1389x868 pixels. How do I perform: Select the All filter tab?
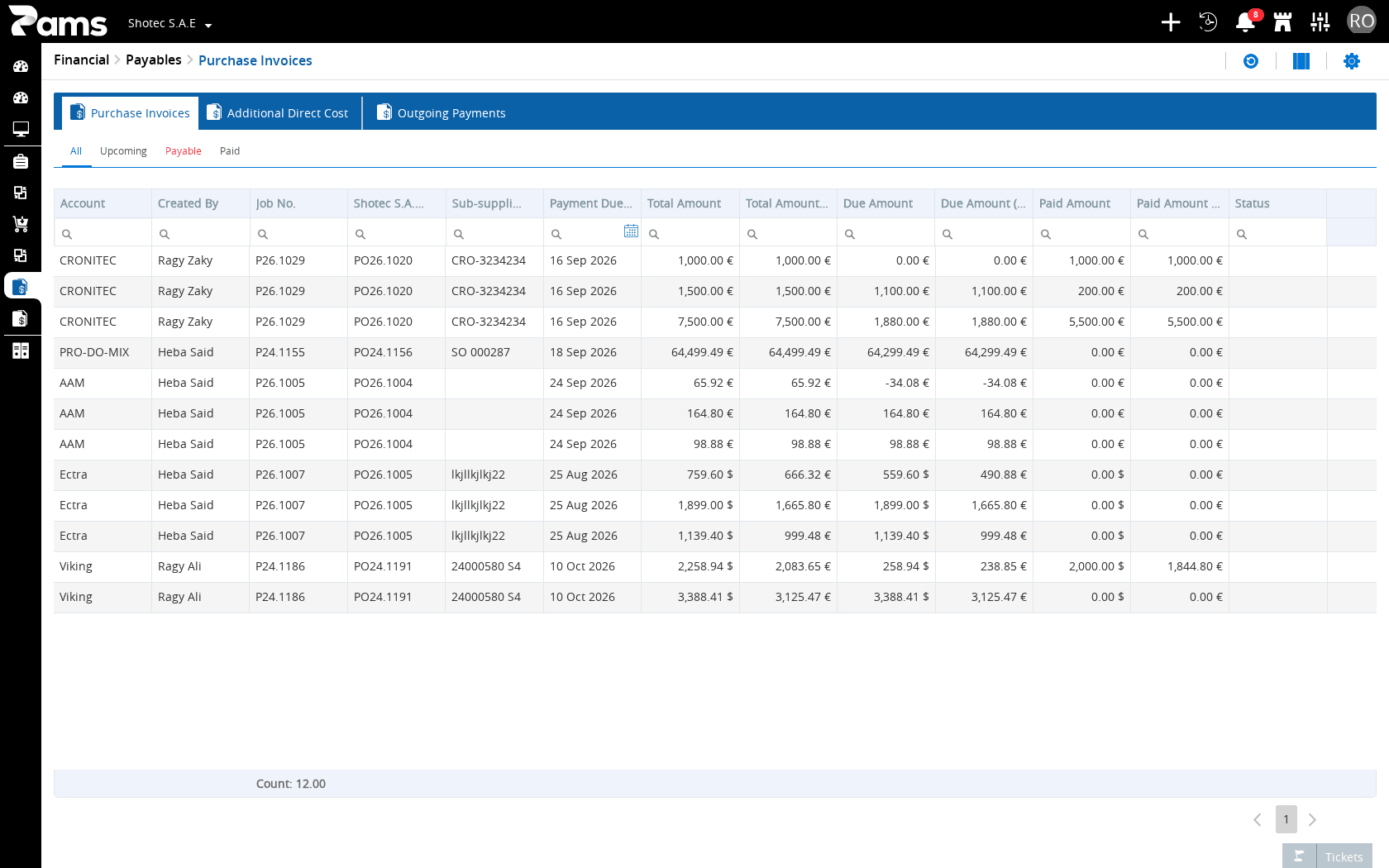[76, 151]
